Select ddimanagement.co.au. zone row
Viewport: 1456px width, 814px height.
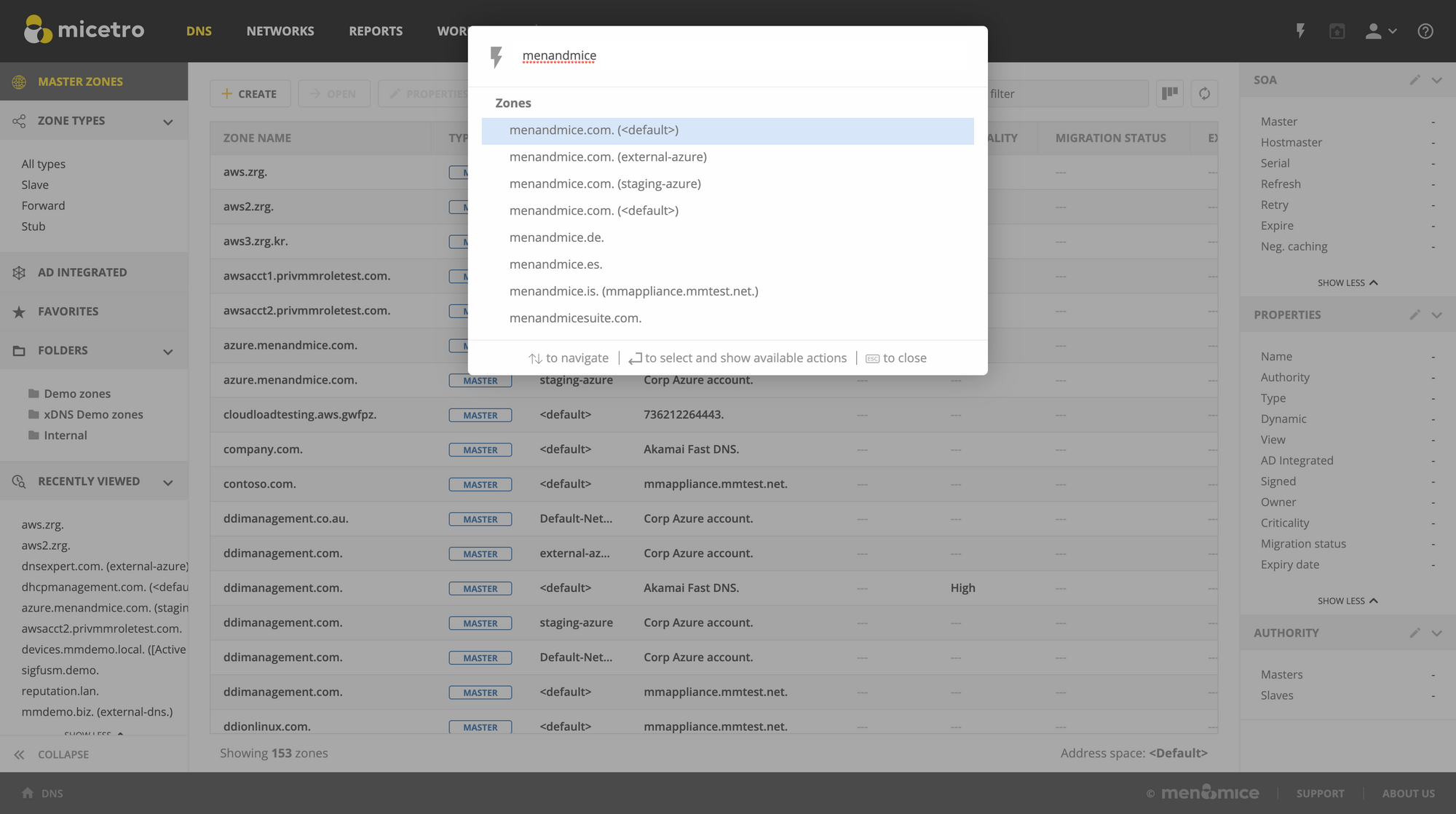click(713, 518)
